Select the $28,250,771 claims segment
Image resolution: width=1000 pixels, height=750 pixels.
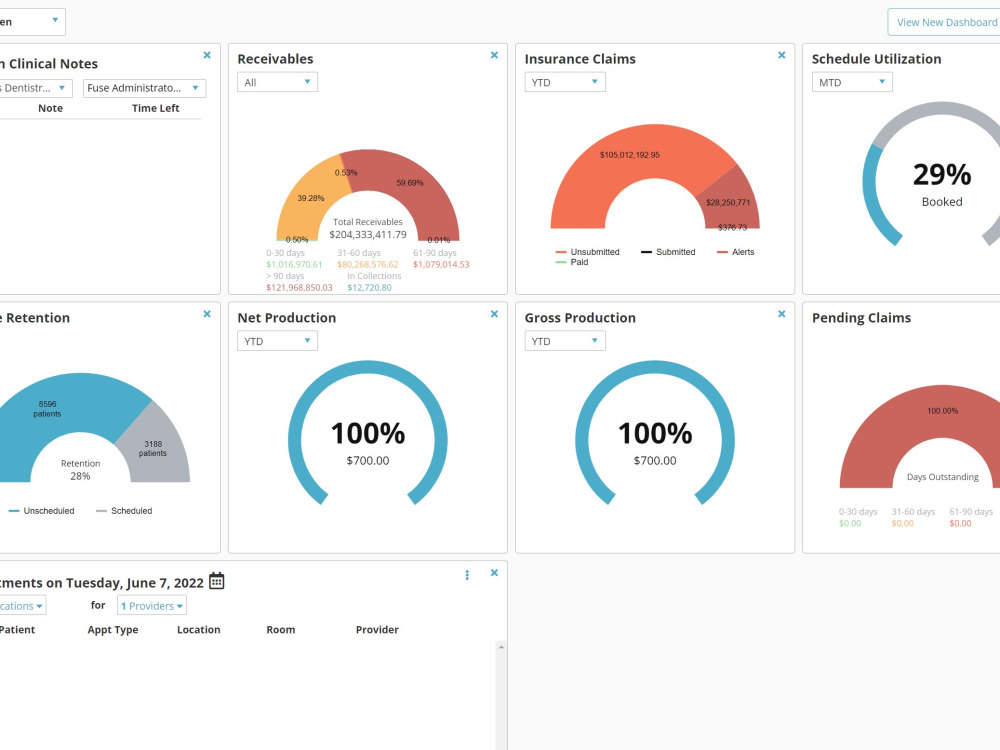pos(728,203)
